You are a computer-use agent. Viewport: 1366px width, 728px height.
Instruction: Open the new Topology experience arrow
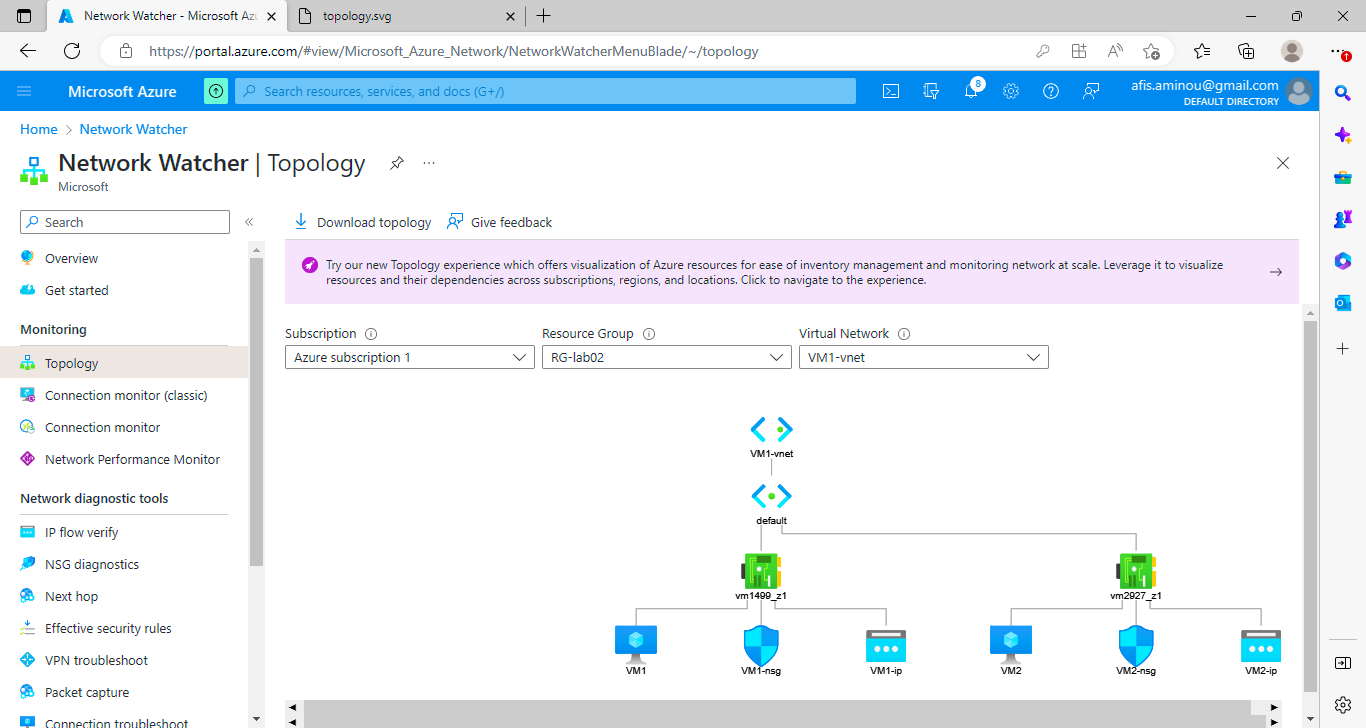[1276, 272]
